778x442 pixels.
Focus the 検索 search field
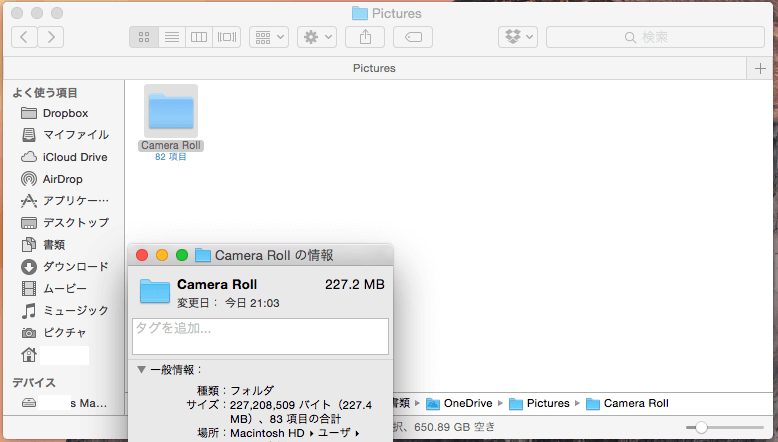pyautogui.click(x=655, y=37)
